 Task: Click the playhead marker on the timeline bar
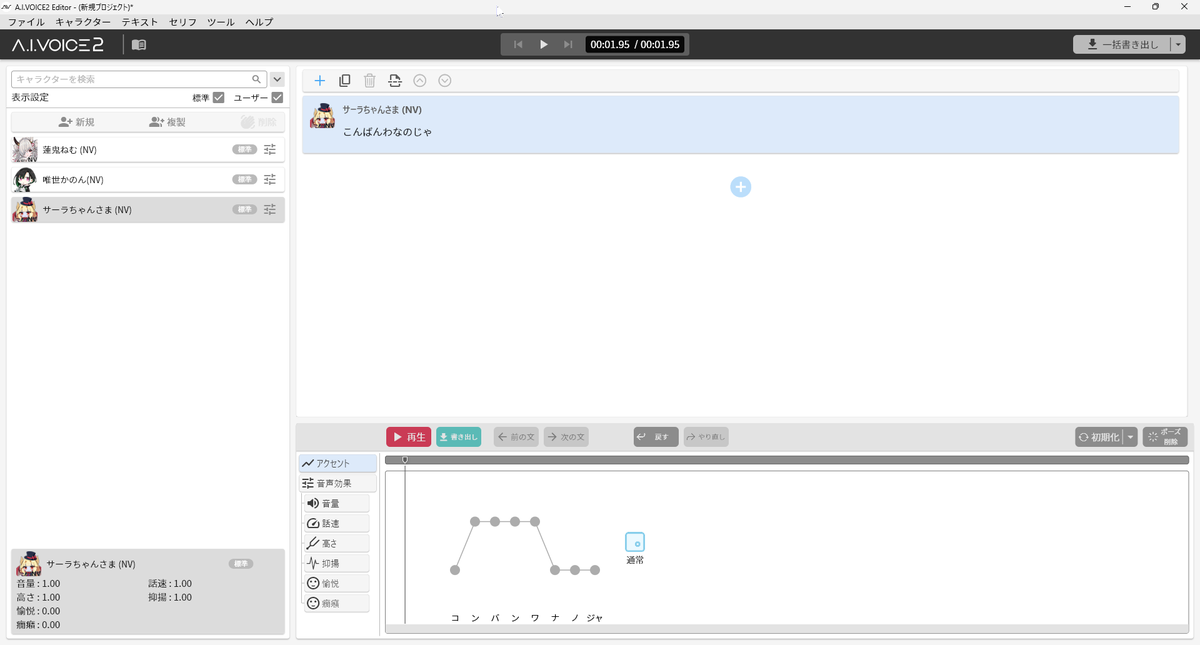click(405, 460)
